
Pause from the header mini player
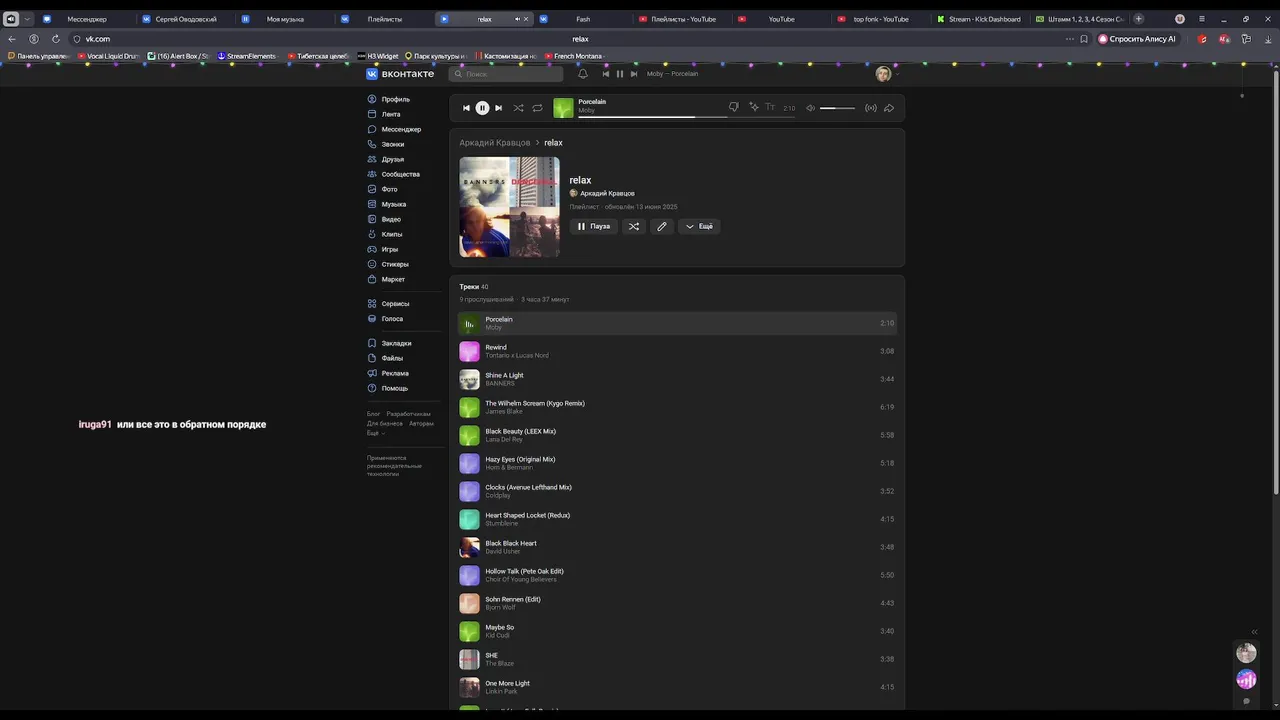coord(619,74)
